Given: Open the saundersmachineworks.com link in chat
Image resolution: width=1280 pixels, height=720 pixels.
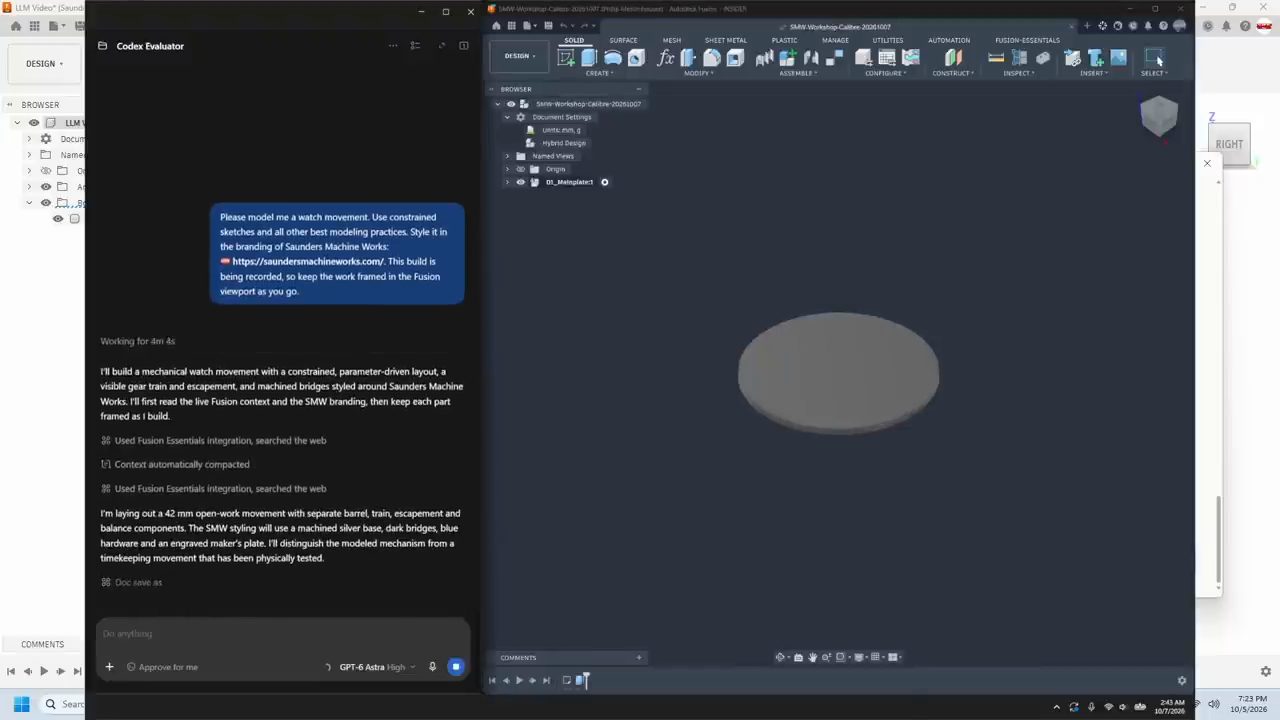Looking at the screenshot, I should pyautogui.click(x=308, y=262).
